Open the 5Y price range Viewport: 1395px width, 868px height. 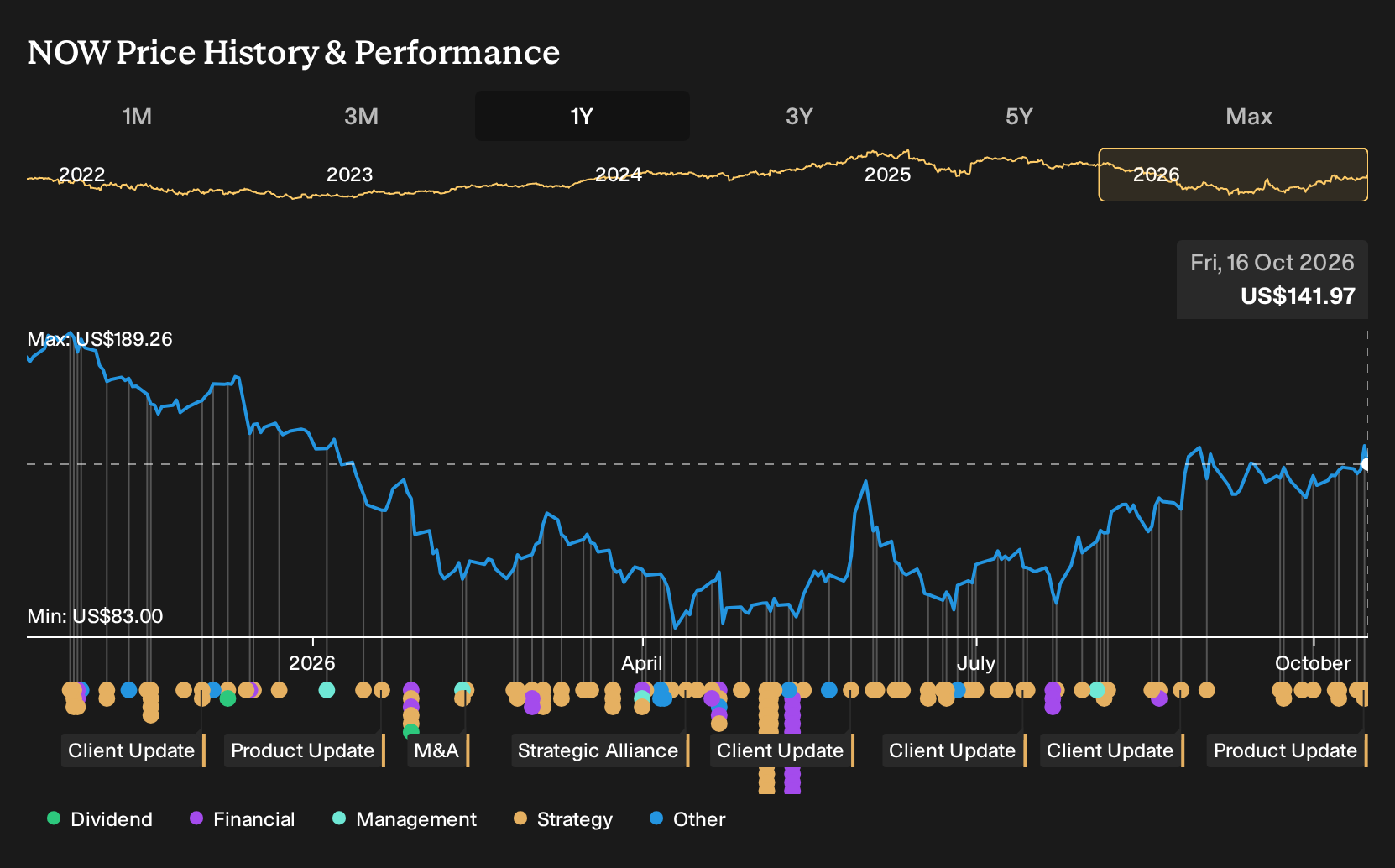coord(1019,116)
